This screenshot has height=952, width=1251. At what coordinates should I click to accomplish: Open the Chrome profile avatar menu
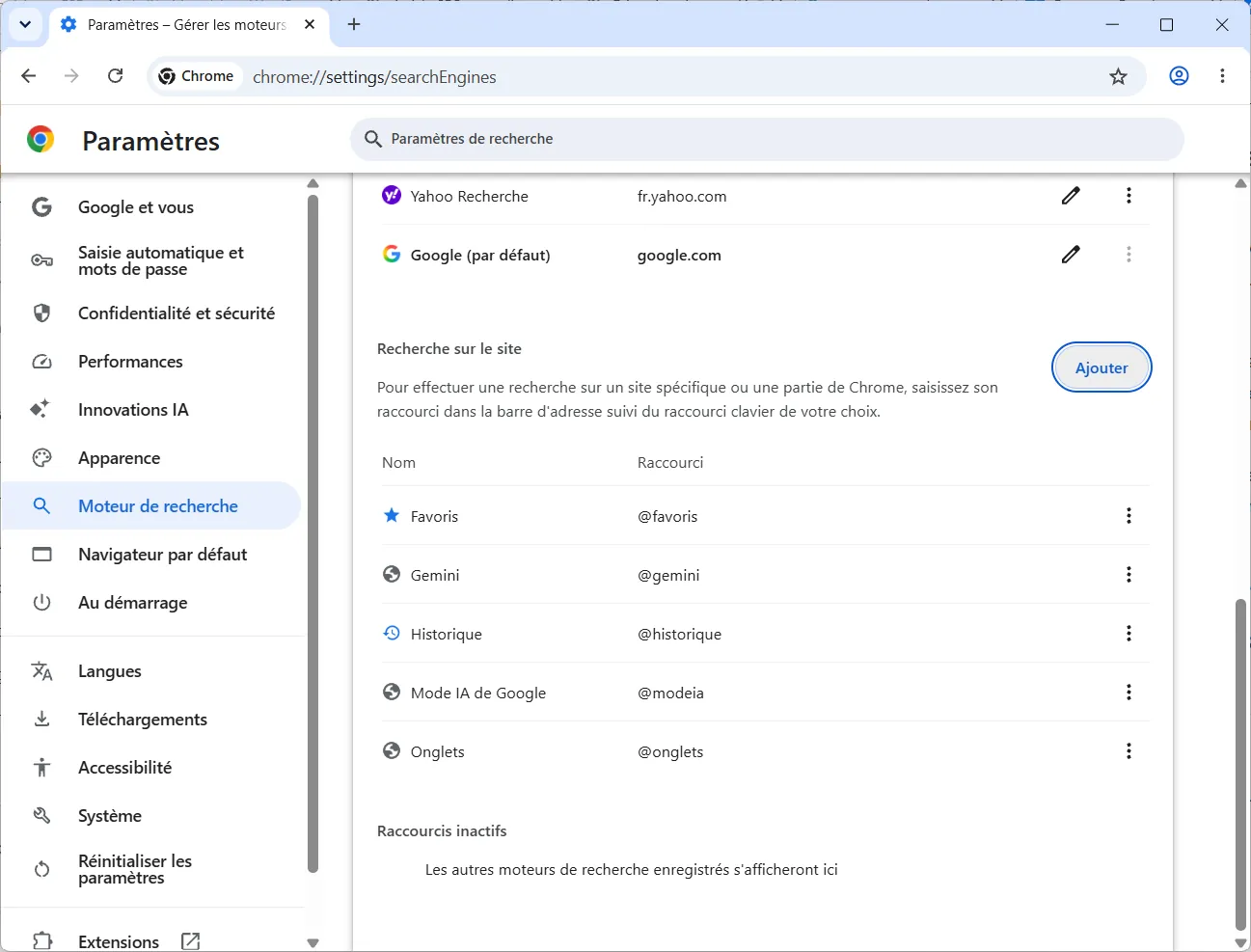[1179, 76]
